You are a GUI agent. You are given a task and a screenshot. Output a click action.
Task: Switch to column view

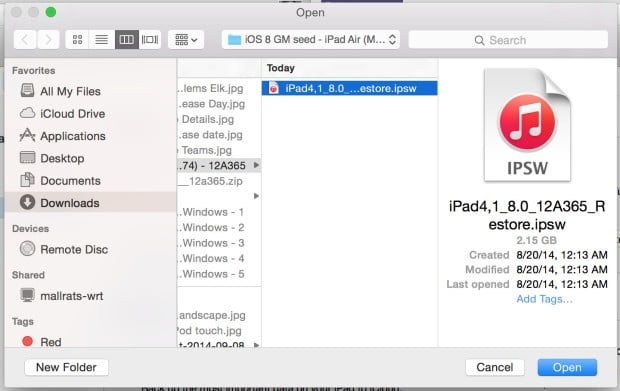pyautogui.click(x=127, y=40)
